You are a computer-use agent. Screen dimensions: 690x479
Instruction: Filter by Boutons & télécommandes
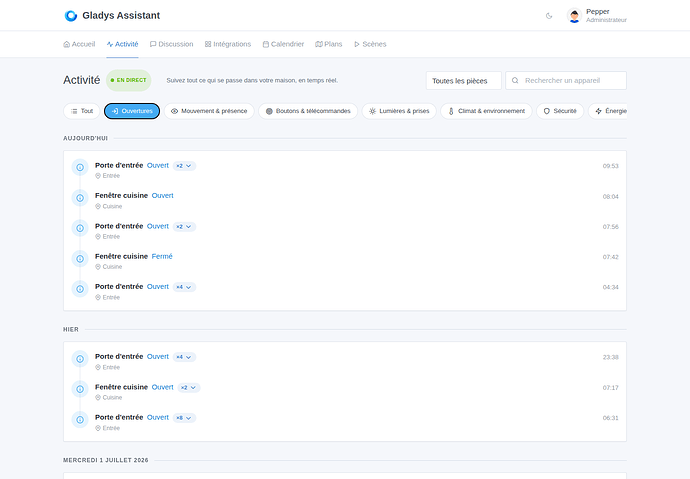coord(308,111)
